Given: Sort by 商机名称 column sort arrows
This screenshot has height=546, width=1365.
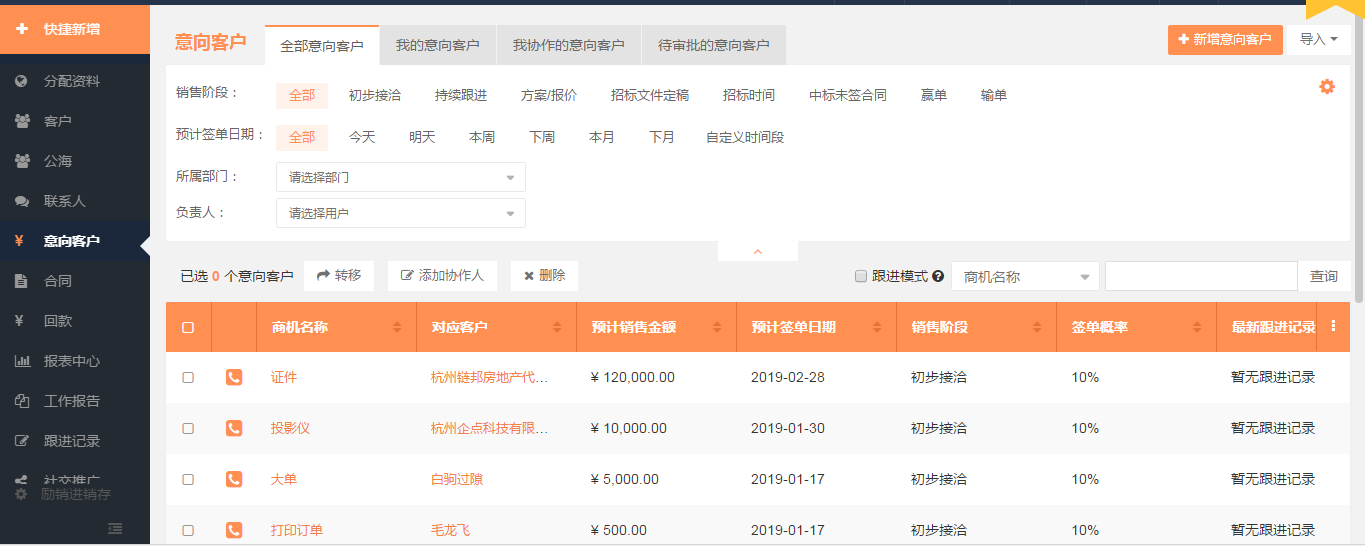Looking at the screenshot, I should coord(397,328).
